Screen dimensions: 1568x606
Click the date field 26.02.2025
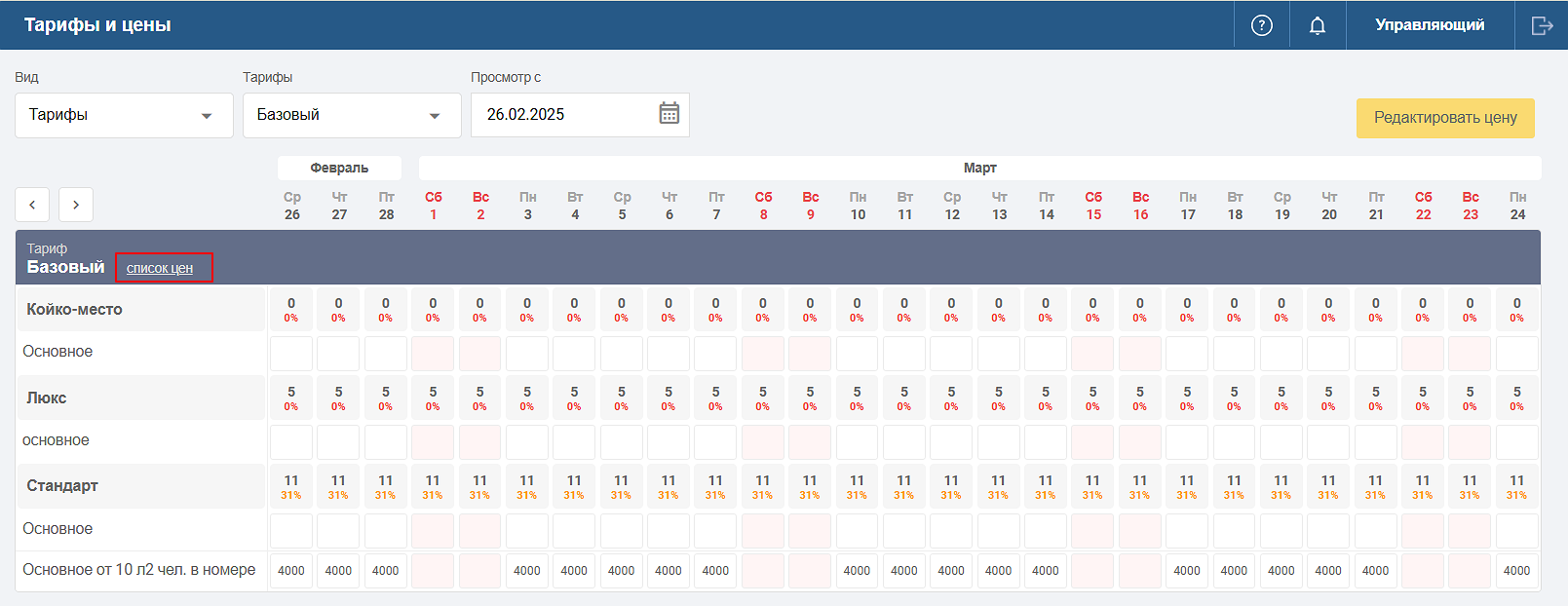580,115
